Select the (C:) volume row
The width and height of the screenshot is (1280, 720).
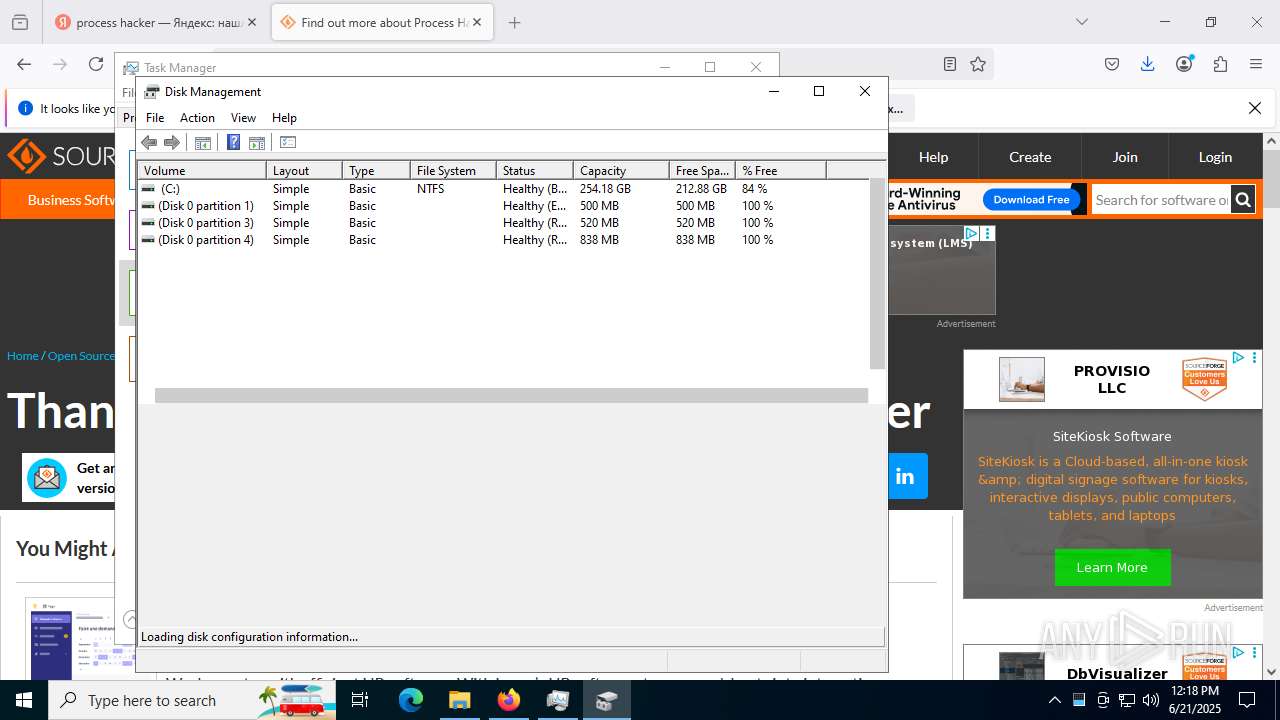pyautogui.click(x=503, y=189)
